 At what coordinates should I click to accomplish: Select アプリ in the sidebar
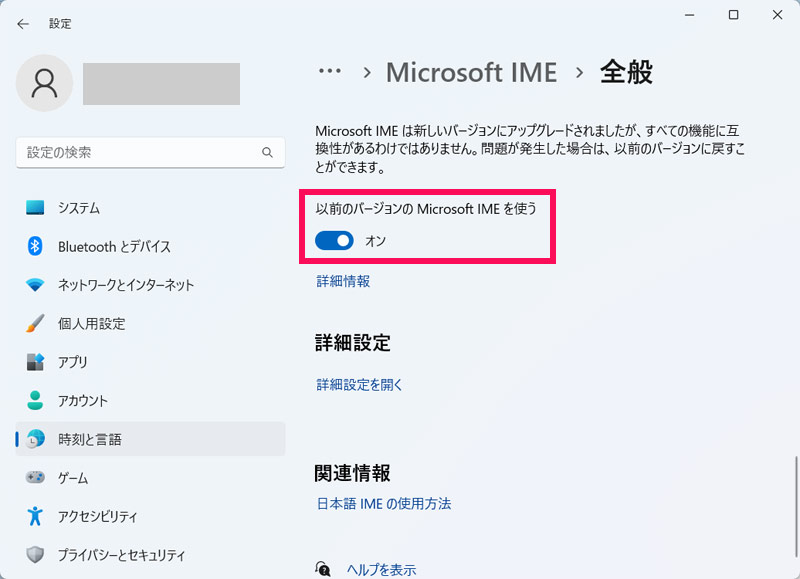(151, 362)
